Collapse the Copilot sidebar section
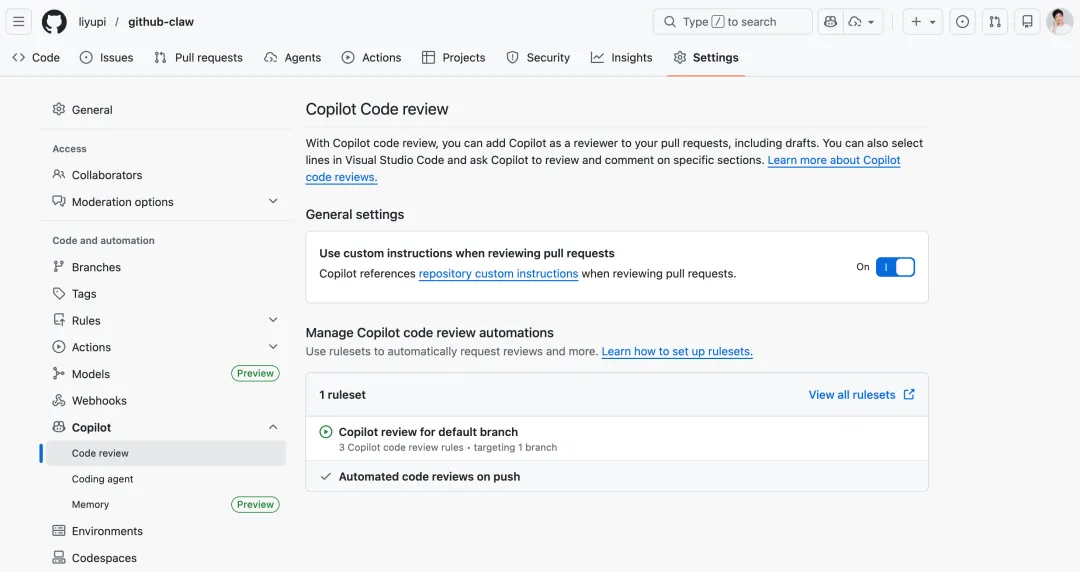Image resolution: width=1080 pixels, height=572 pixels. pos(273,427)
